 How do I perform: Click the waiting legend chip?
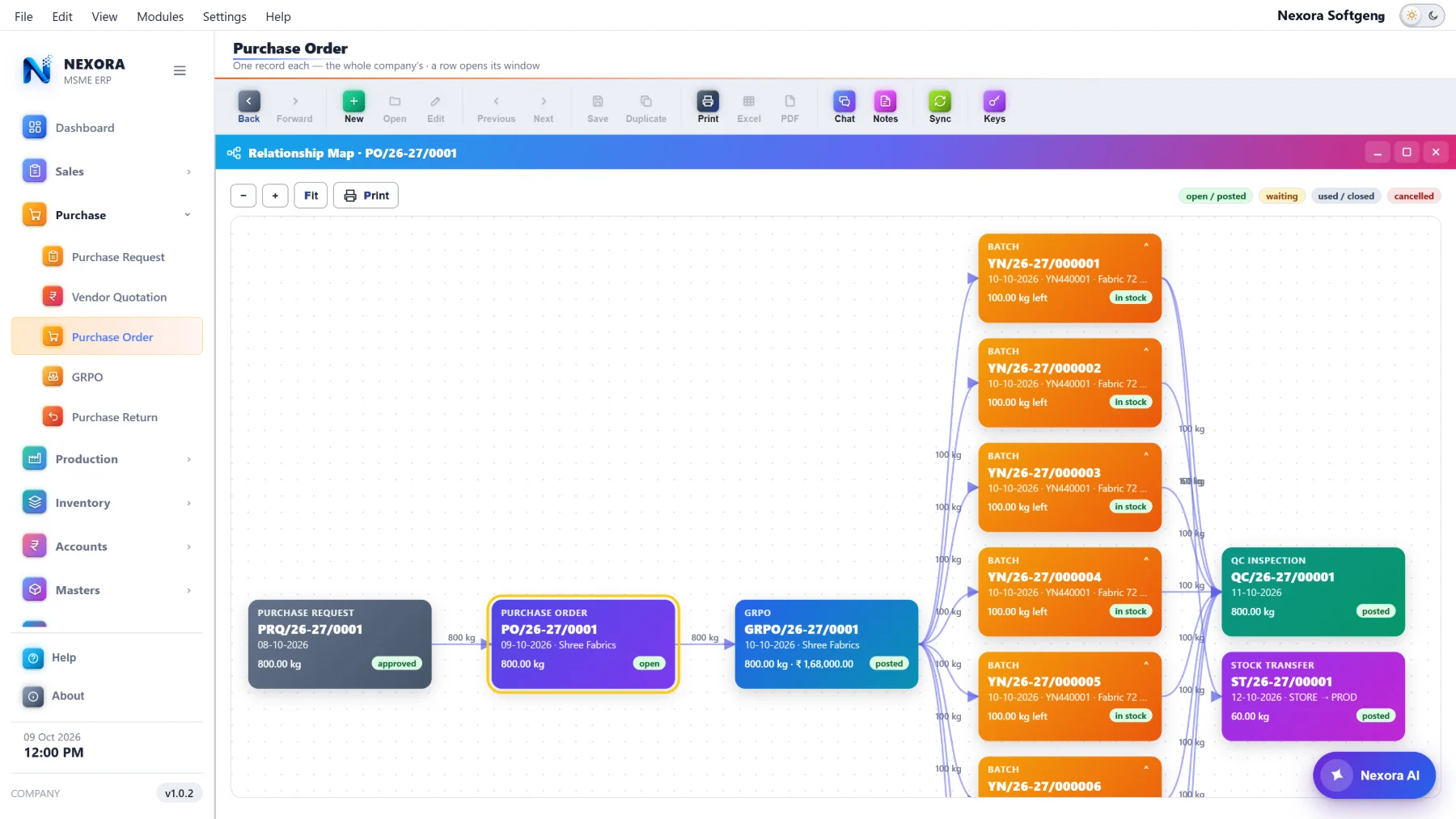(1281, 196)
